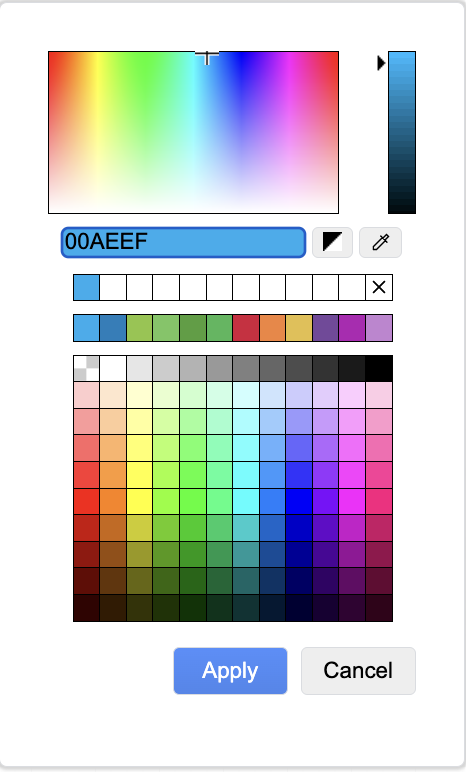The height and width of the screenshot is (772, 466).
Task: Select the transparent checkerboard swatch
Action: pyautogui.click(x=87, y=368)
